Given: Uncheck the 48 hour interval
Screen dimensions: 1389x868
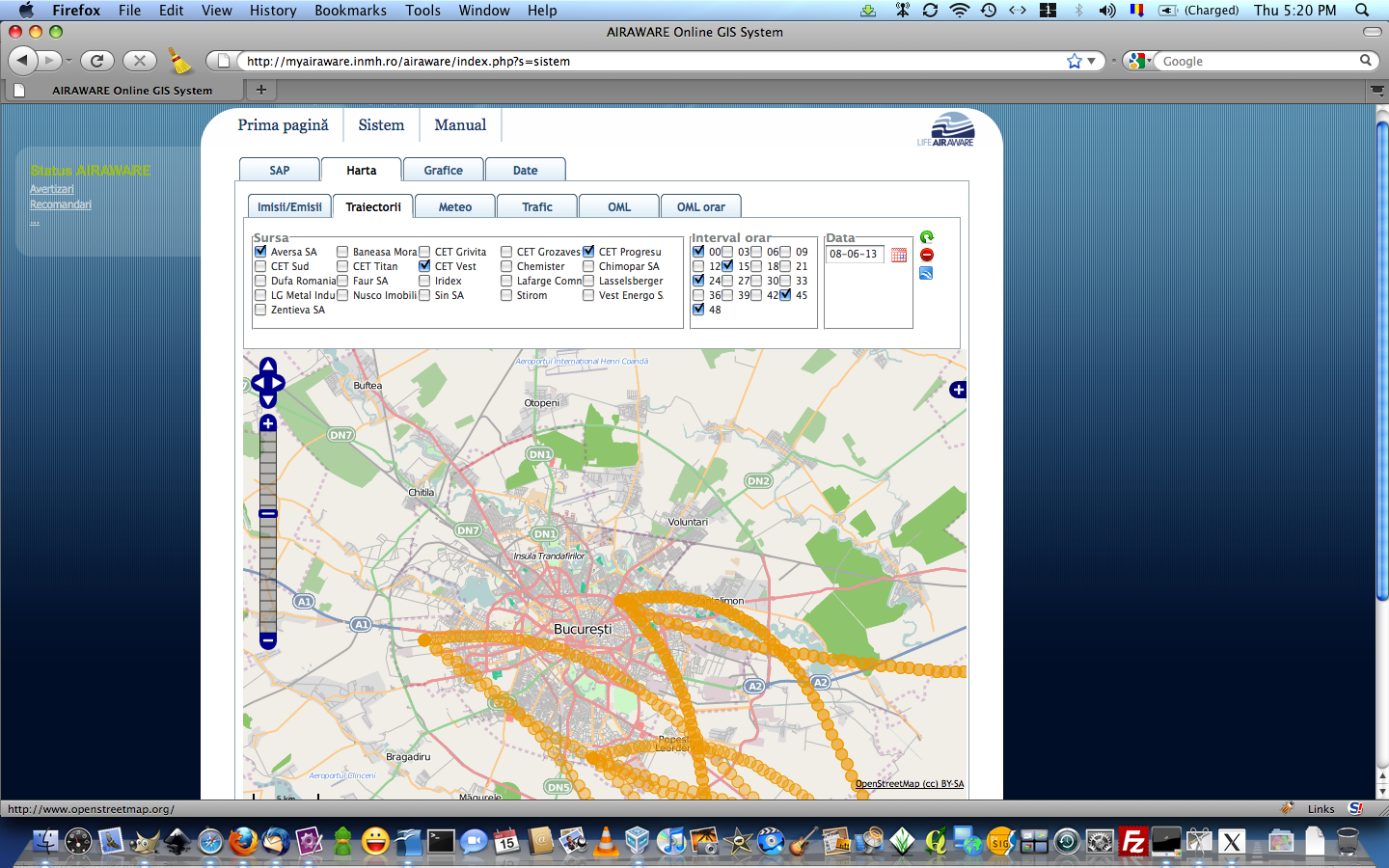Looking at the screenshot, I should pyautogui.click(x=698, y=310).
